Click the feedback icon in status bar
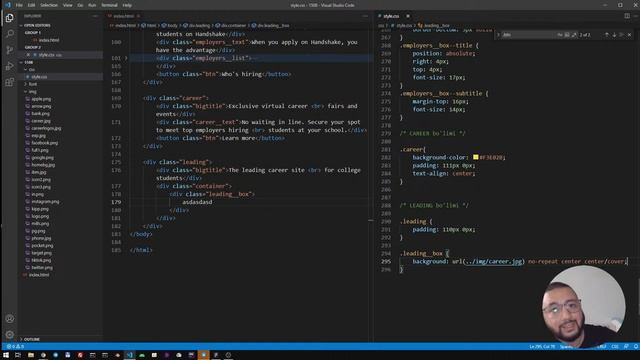 pyautogui.click(x=626, y=347)
